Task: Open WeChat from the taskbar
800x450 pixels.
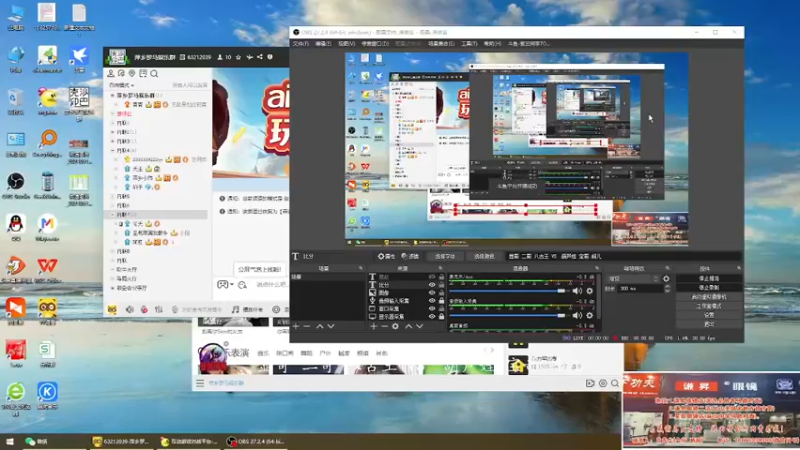Action: (37, 441)
